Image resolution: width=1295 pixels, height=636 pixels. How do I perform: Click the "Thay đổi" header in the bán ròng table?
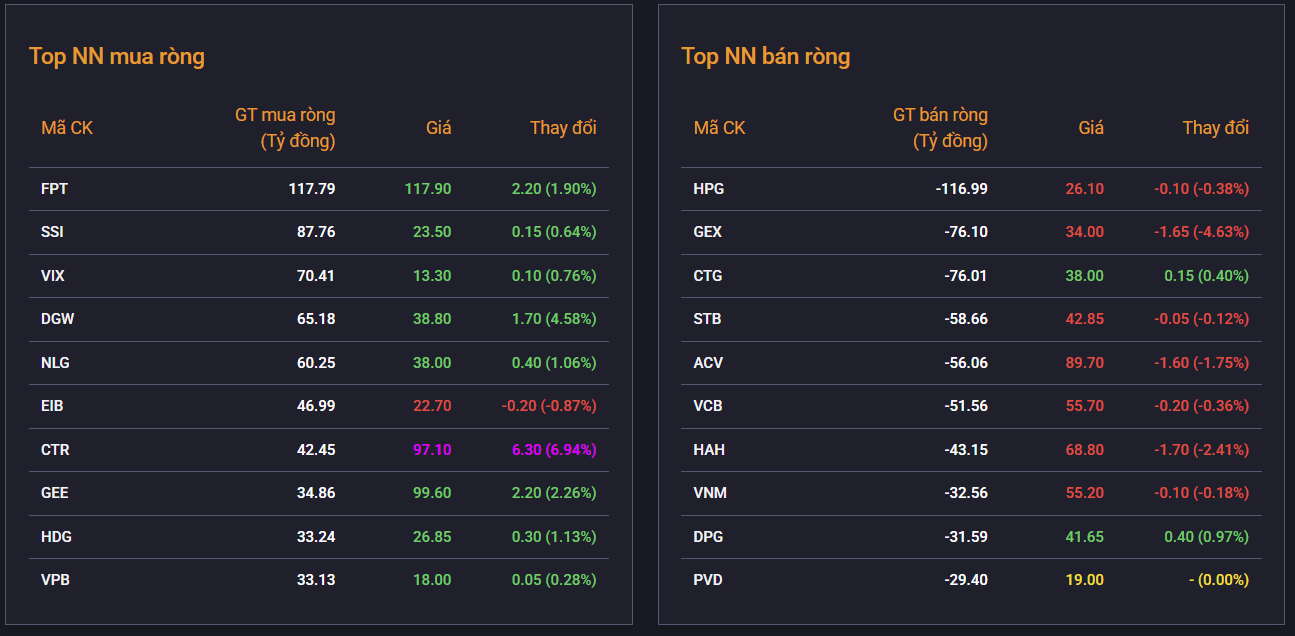coord(1216,128)
